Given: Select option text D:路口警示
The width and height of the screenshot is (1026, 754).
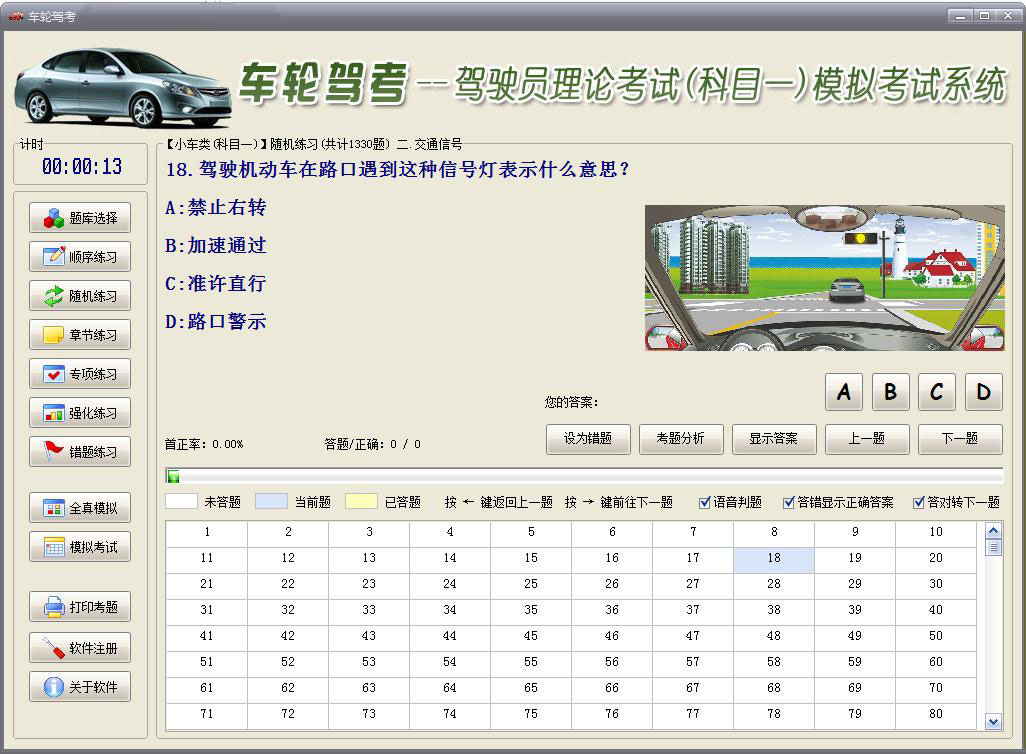Looking at the screenshot, I should (215, 321).
